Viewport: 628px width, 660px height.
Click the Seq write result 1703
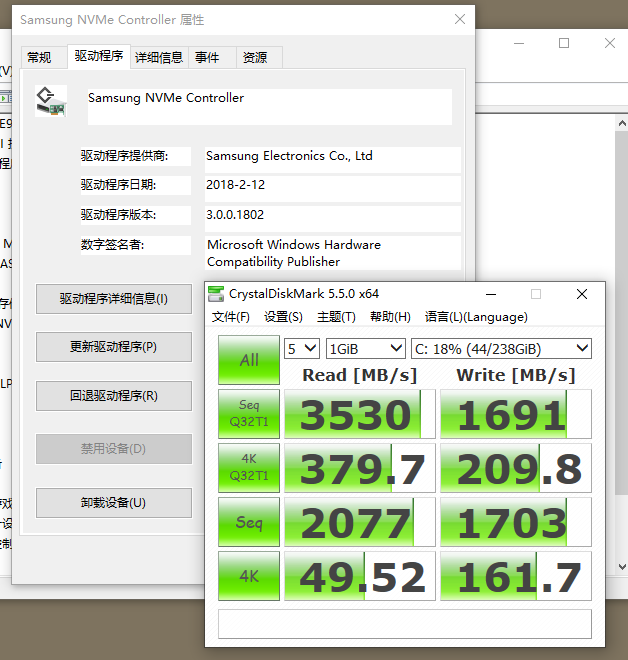point(516,522)
